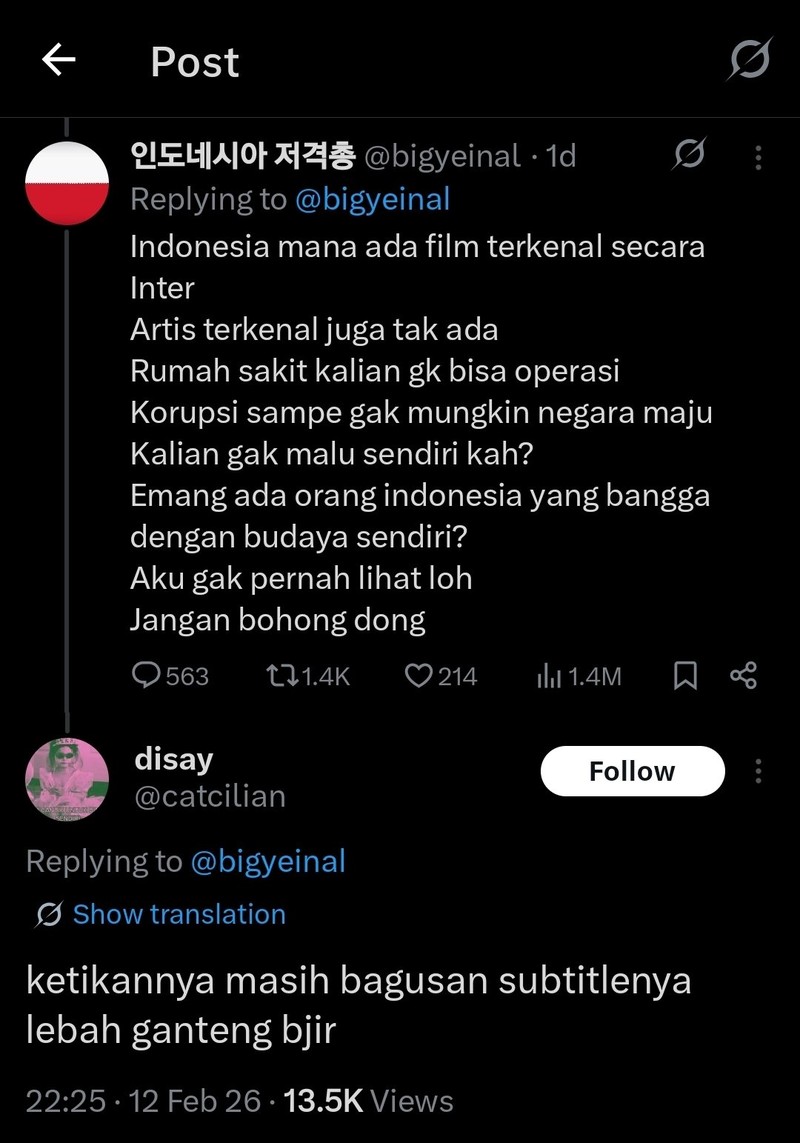
Task: Bookmark @bigyeinal's tweet
Action: (686, 675)
